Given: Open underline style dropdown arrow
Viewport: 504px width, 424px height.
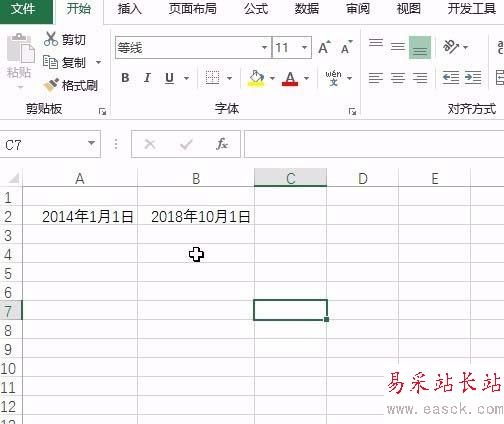Looking at the screenshot, I should 187,78.
